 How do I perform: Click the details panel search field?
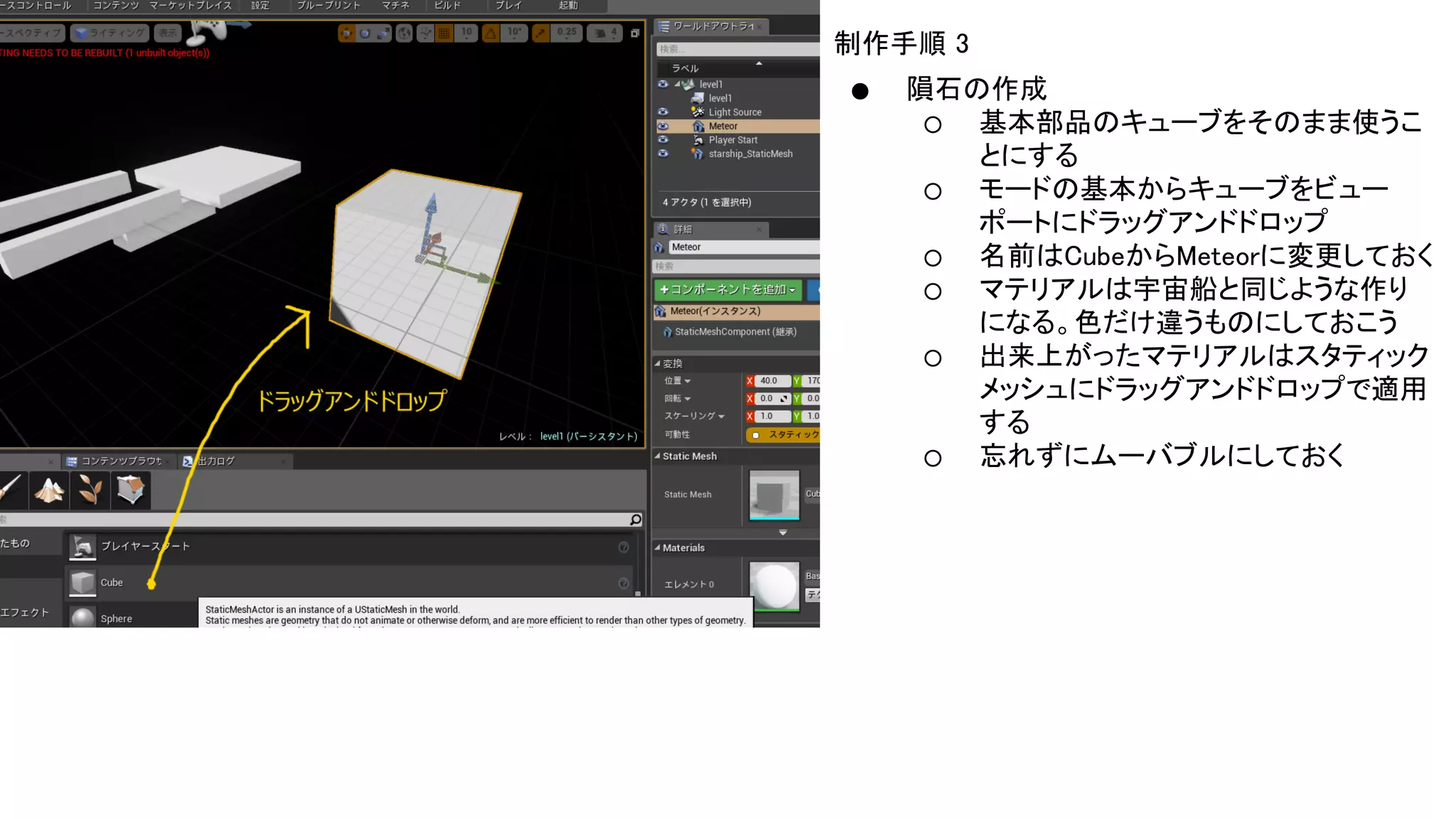pyautogui.click(x=736, y=266)
